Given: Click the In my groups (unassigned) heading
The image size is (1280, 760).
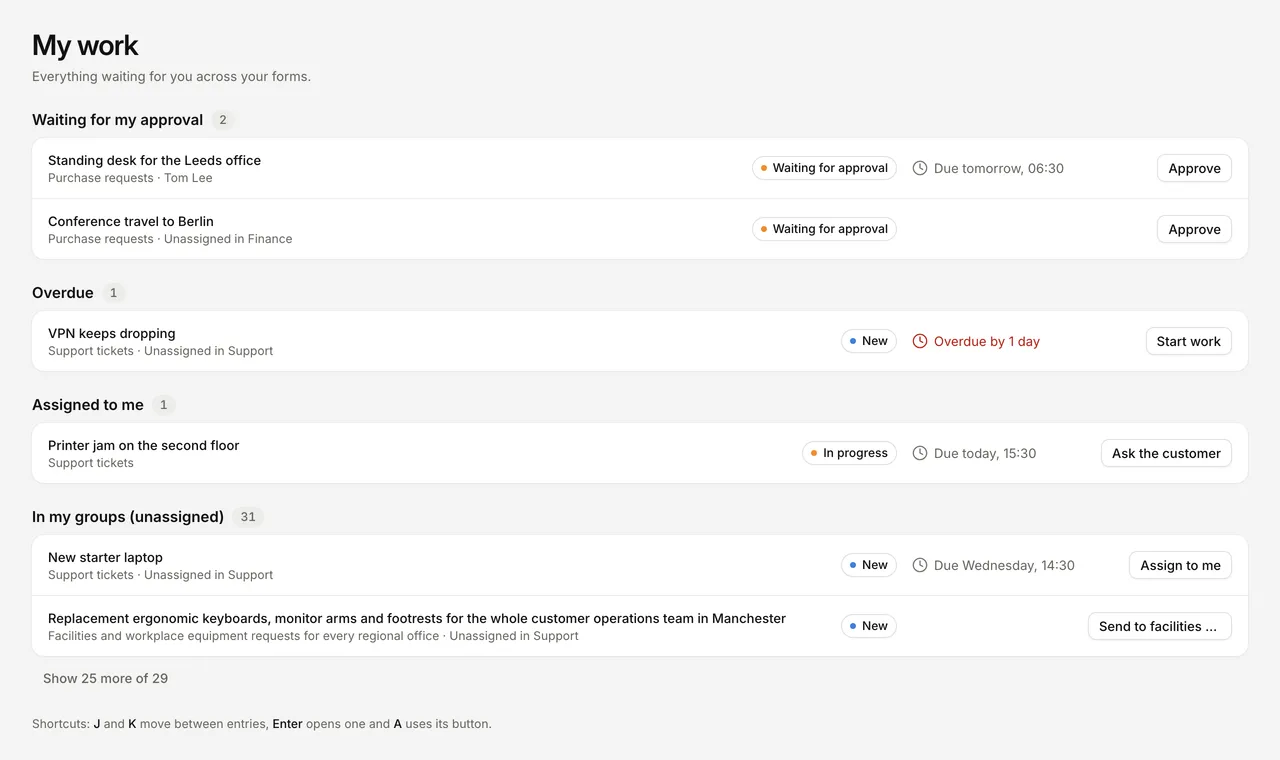Looking at the screenshot, I should [128, 517].
